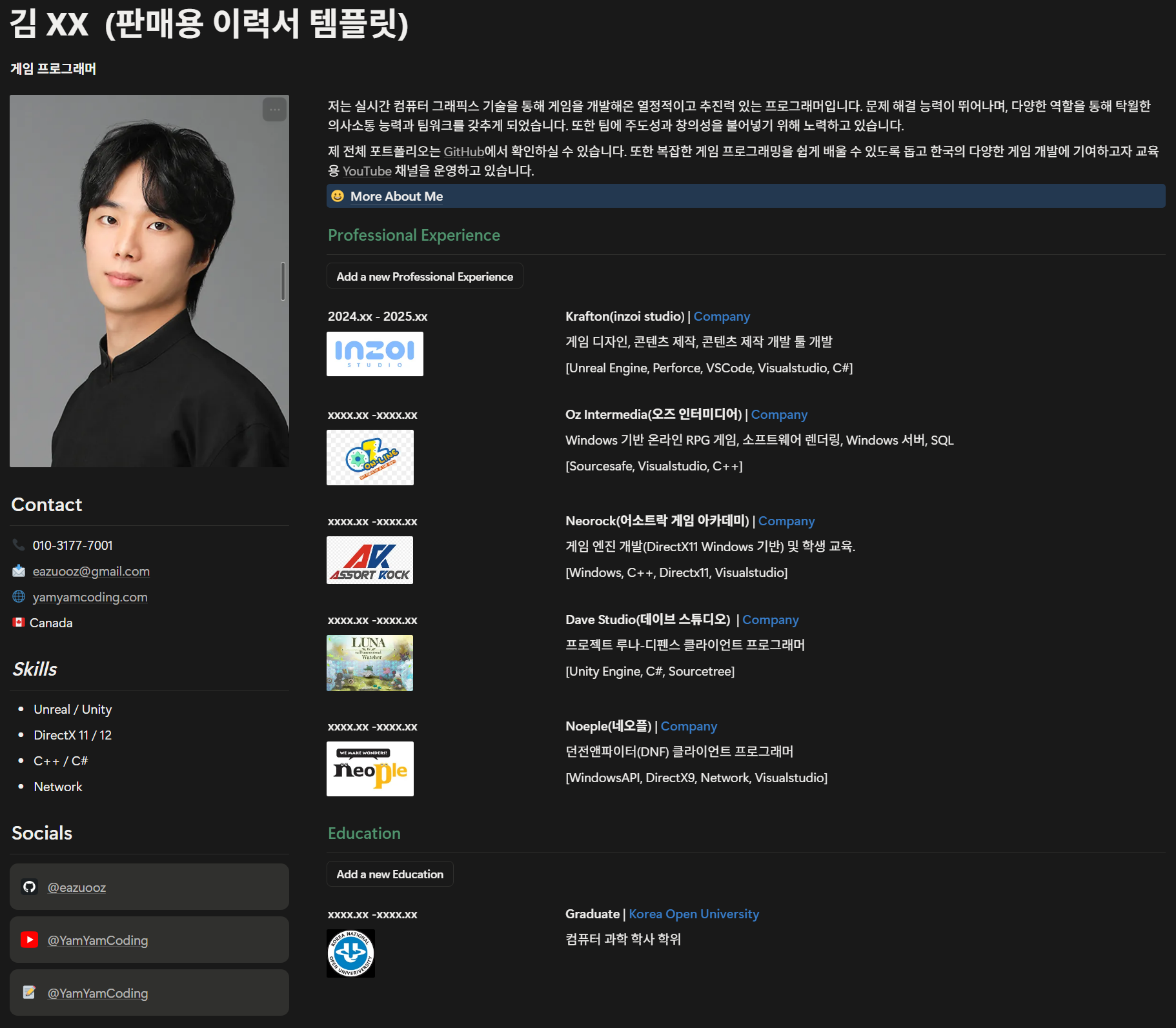Click the 2024.xx - 2025.xx date range
Viewport: 1176px width, 1028px height.
pyautogui.click(x=378, y=316)
